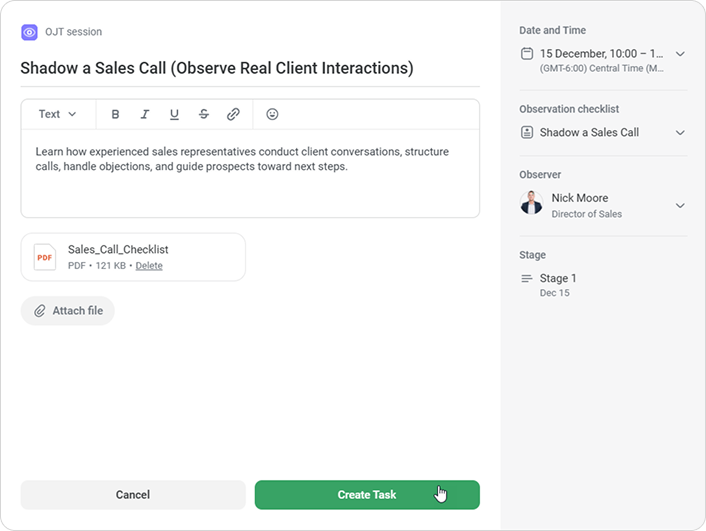Click the task title field
The width and height of the screenshot is (706, 531).
point(218,69)
